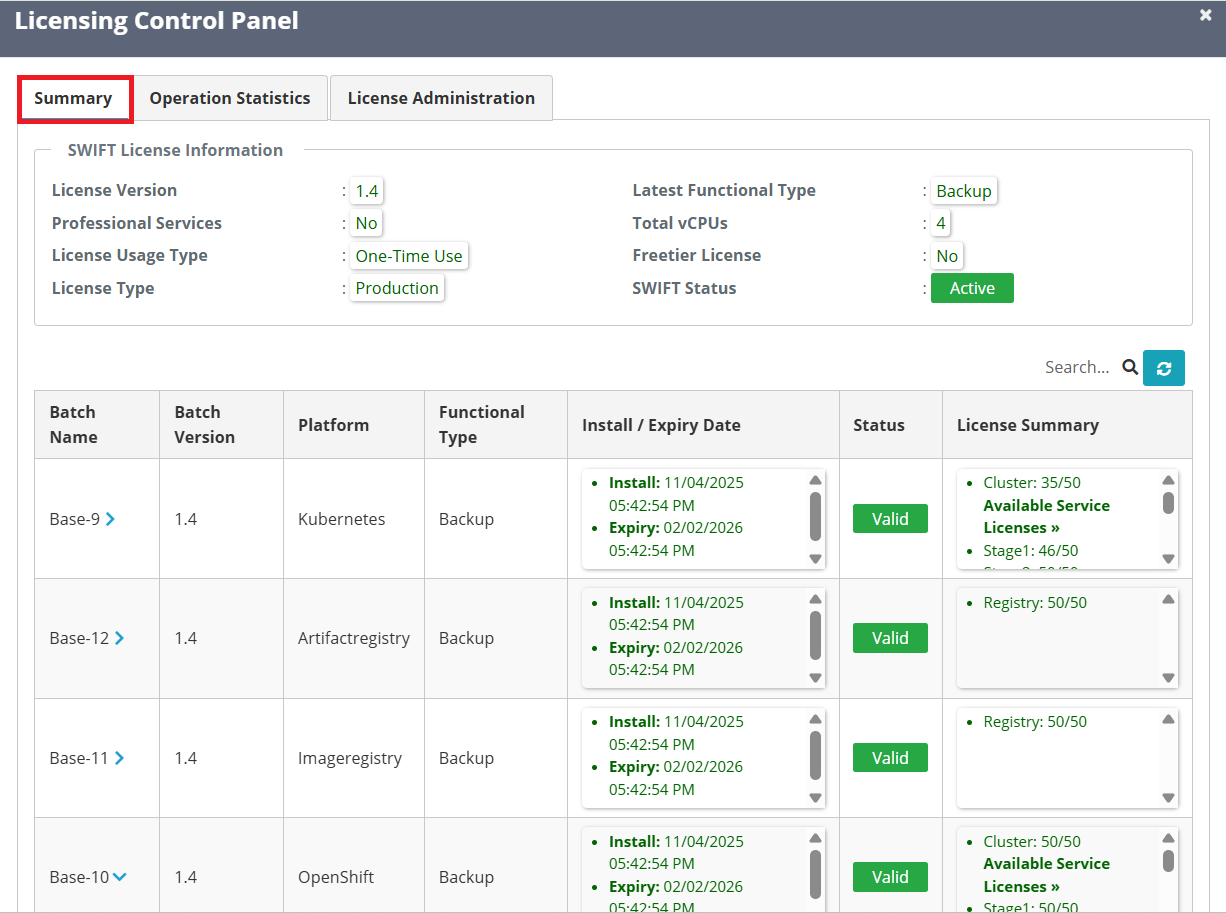
Task: Expand the Base-12 batch row chevron
Action: point(119,638)
